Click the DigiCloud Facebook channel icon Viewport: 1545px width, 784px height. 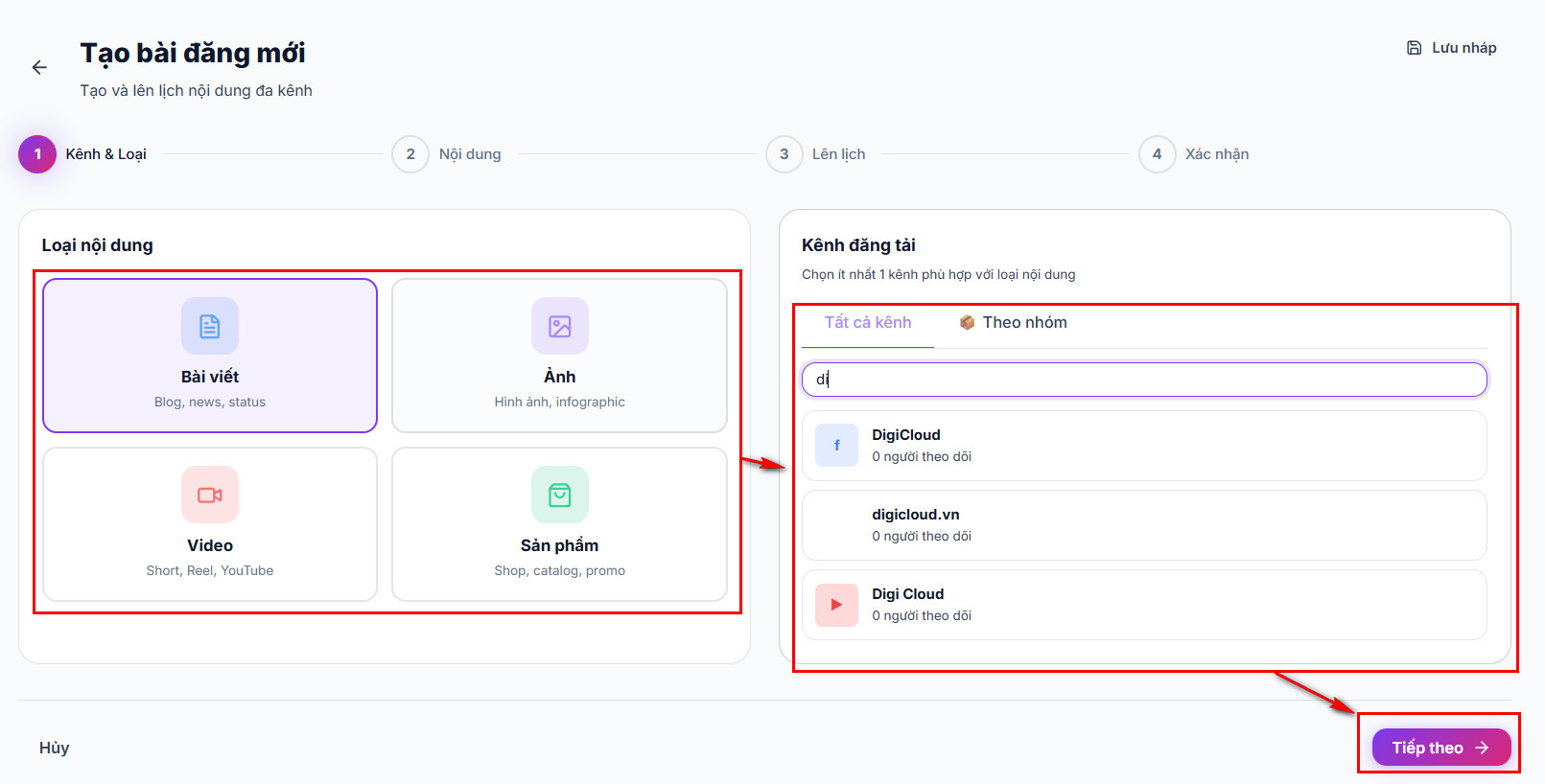(836, 446)
